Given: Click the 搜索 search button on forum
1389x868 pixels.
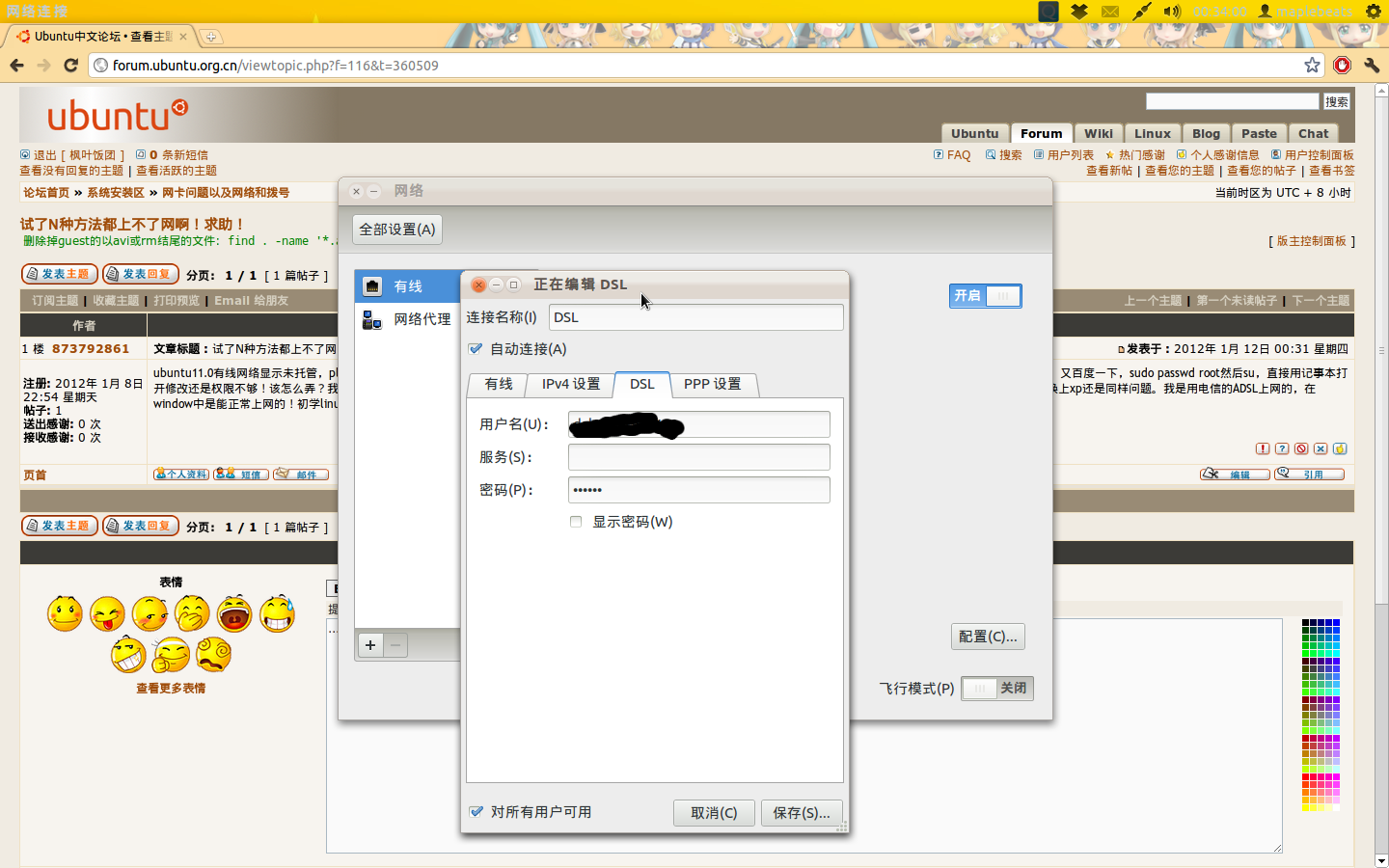Looking at the screenshot, I should click(1337, 101).
